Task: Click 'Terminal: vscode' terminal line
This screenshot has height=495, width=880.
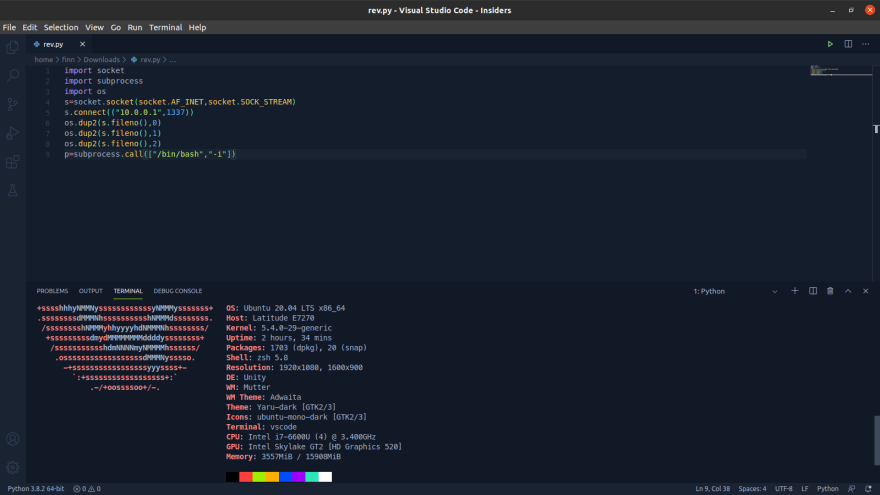Action: click(262, 427)
